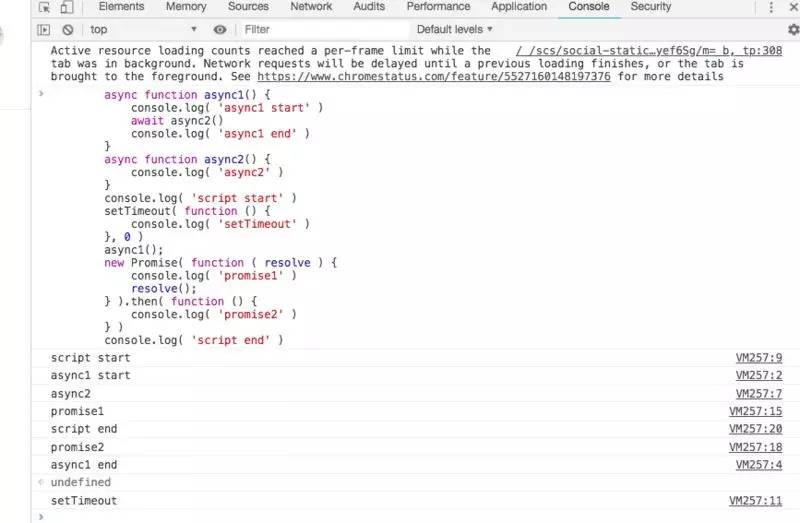
Task: Clear the console with the ban icon
Action: (67, 30)
